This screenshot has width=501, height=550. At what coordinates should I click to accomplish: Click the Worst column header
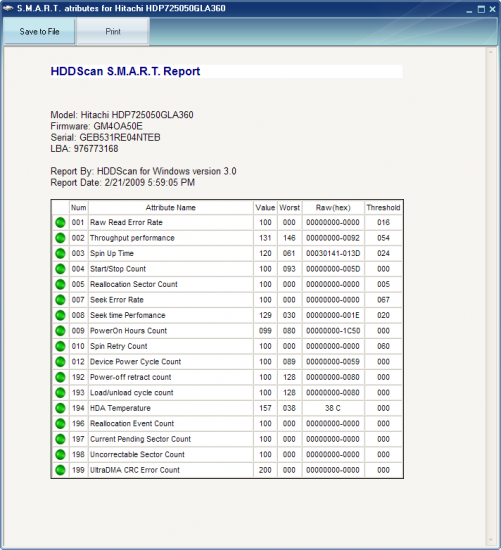pos(289,208)
